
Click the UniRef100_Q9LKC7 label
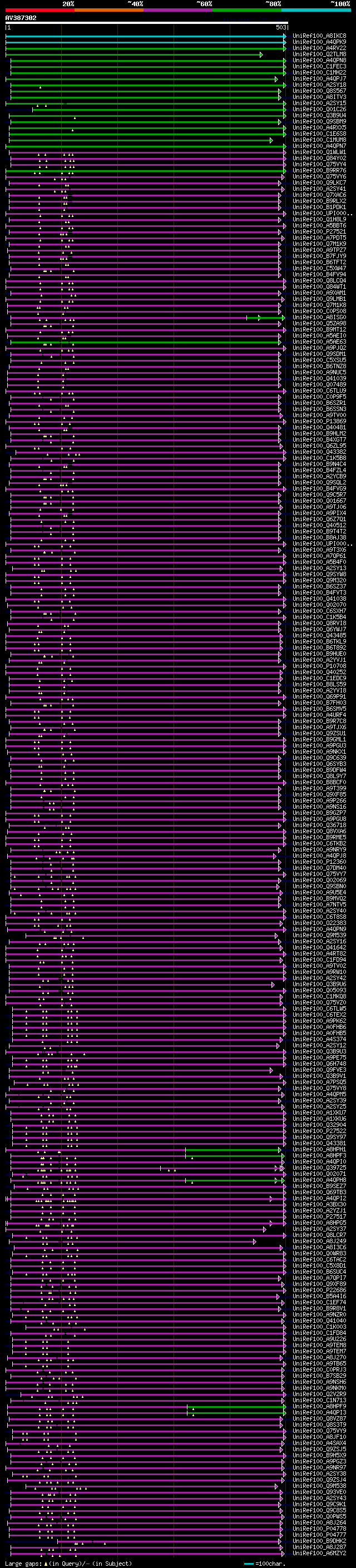point(319,182)
